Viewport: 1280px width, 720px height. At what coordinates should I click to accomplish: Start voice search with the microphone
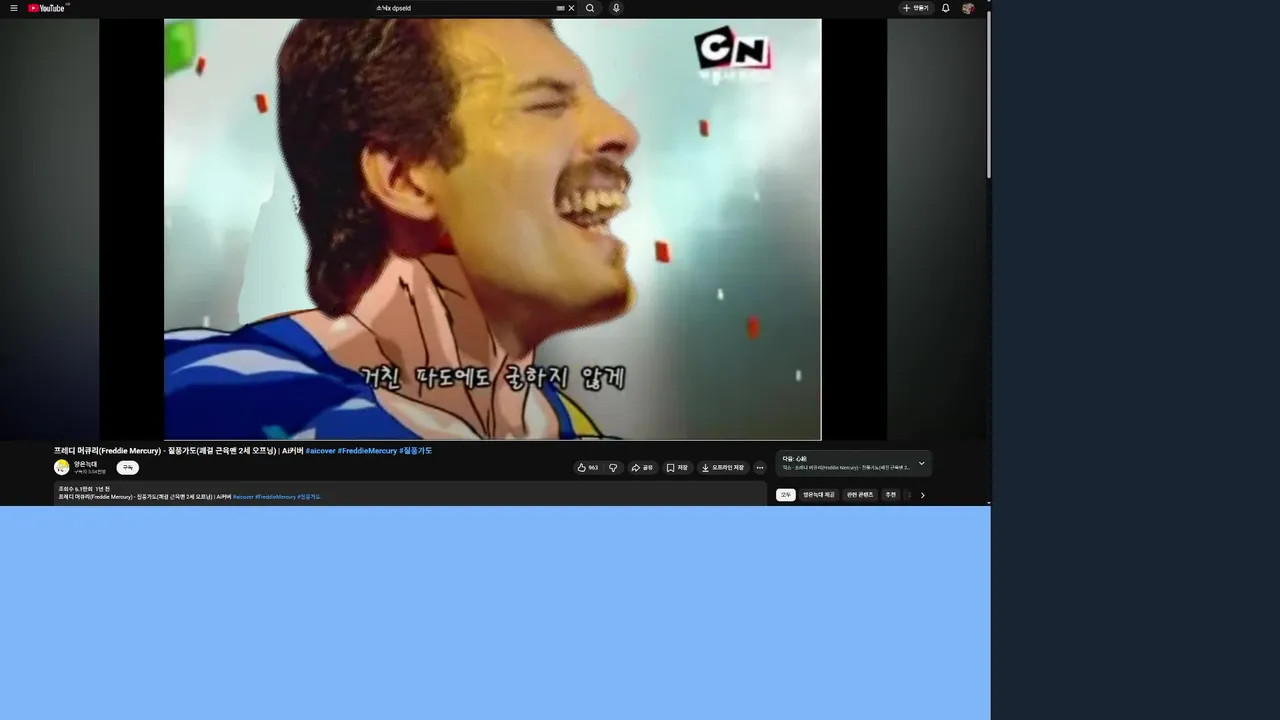click(x=616, y=8)
